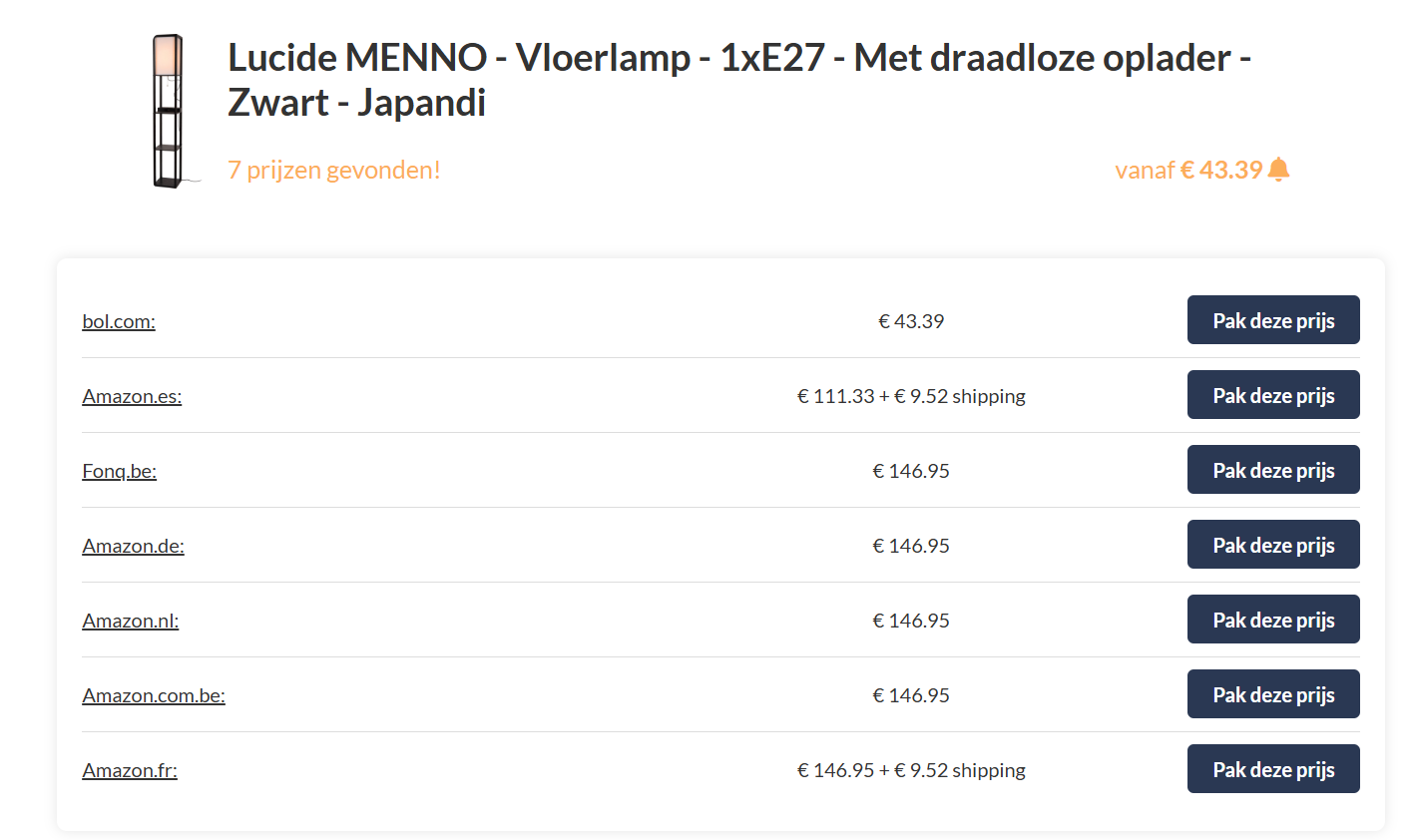Click 'Pak deze prijs' for Amazon.de
This screenshot has width=1416, height=840.
click(1273, 544)
